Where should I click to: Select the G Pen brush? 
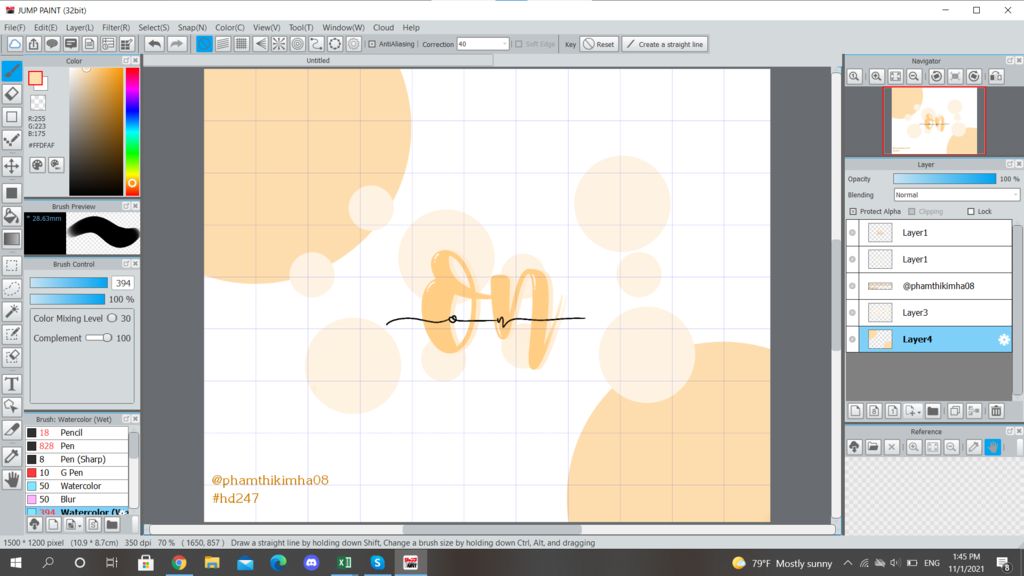(x=77, y=473)
